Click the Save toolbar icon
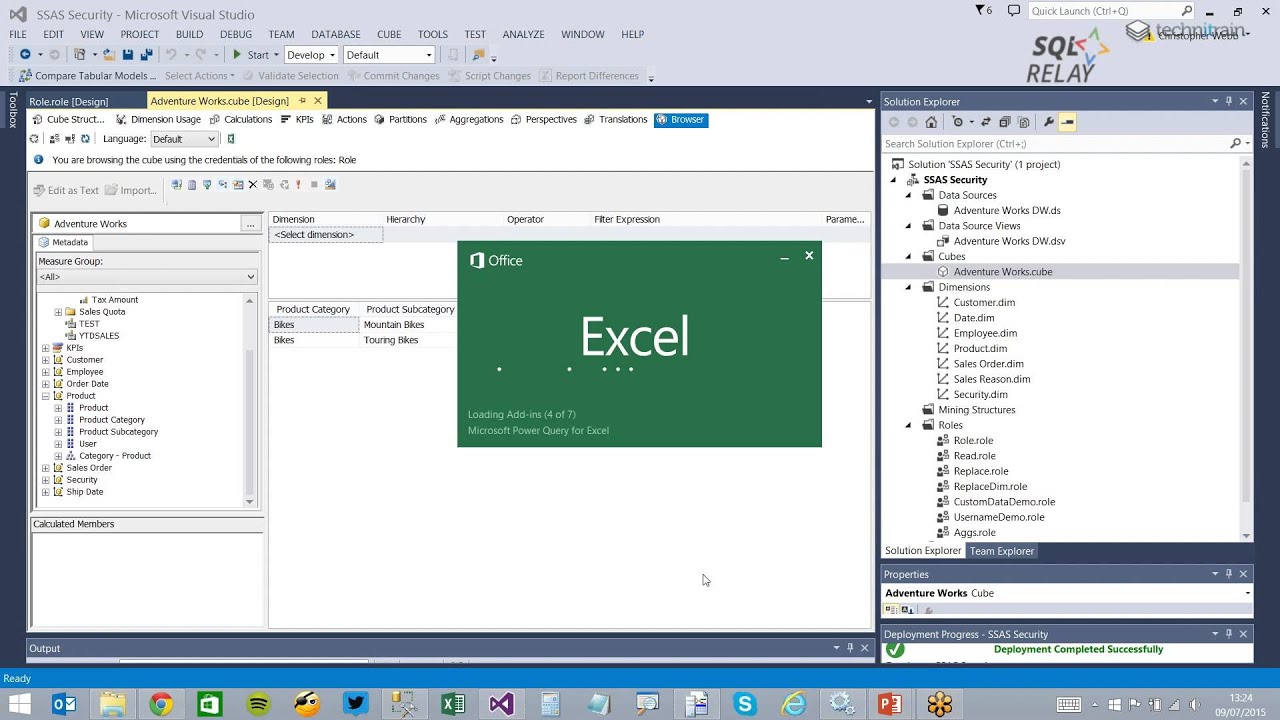1280x720 pixels. point(128,55)
